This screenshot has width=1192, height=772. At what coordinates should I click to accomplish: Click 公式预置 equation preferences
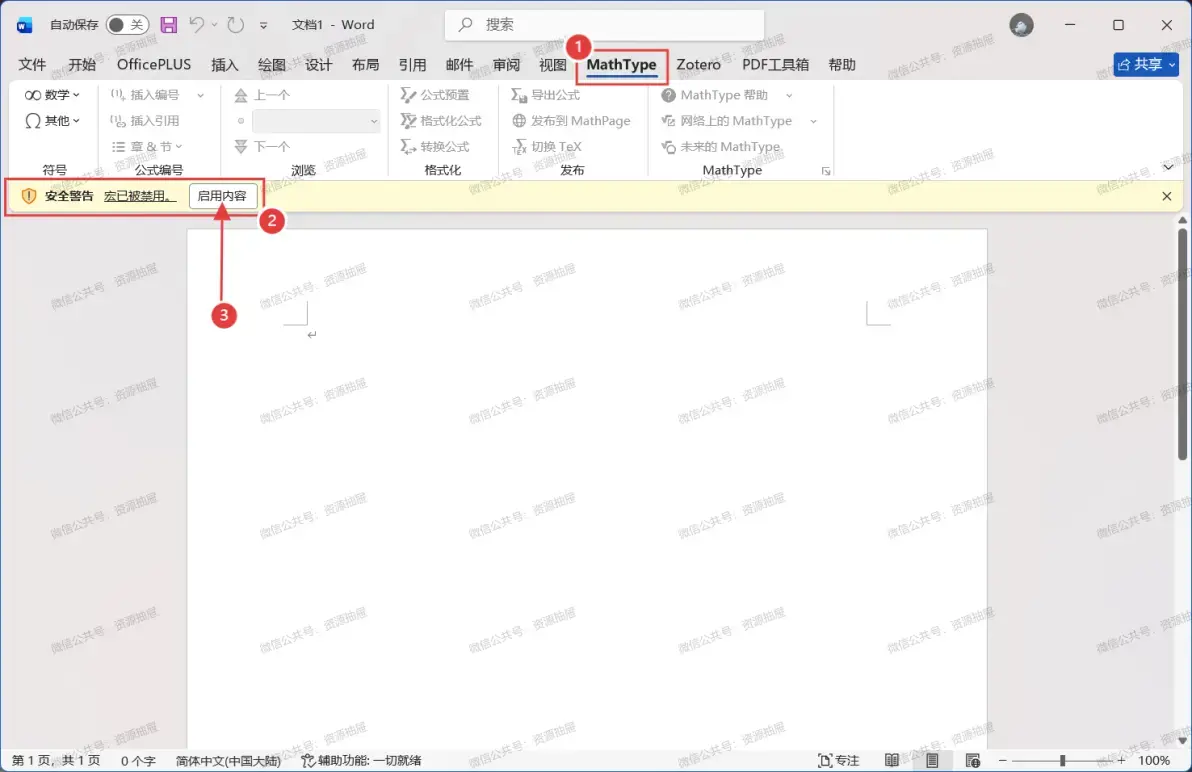click(x=436, y=95)
